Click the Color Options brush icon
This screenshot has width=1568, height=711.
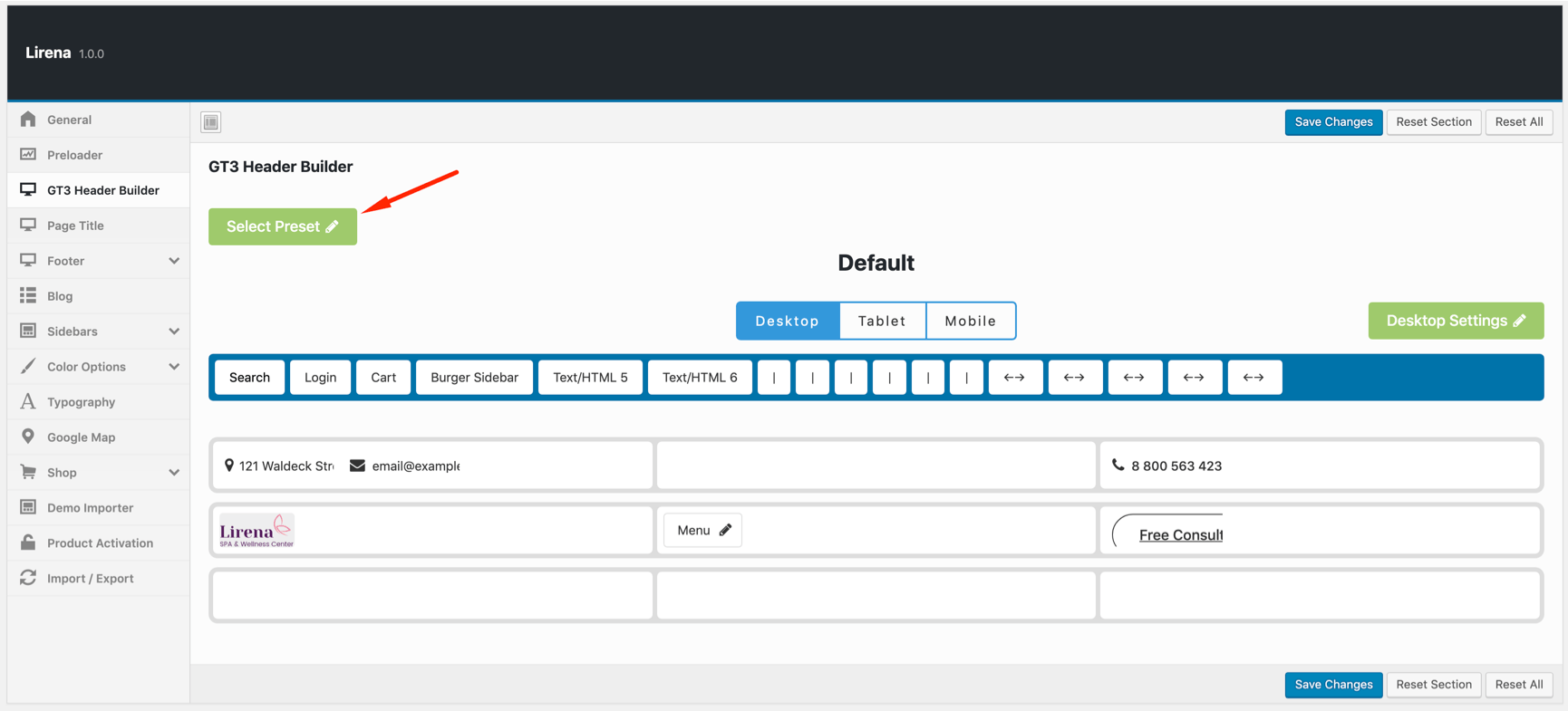point(28,366)
